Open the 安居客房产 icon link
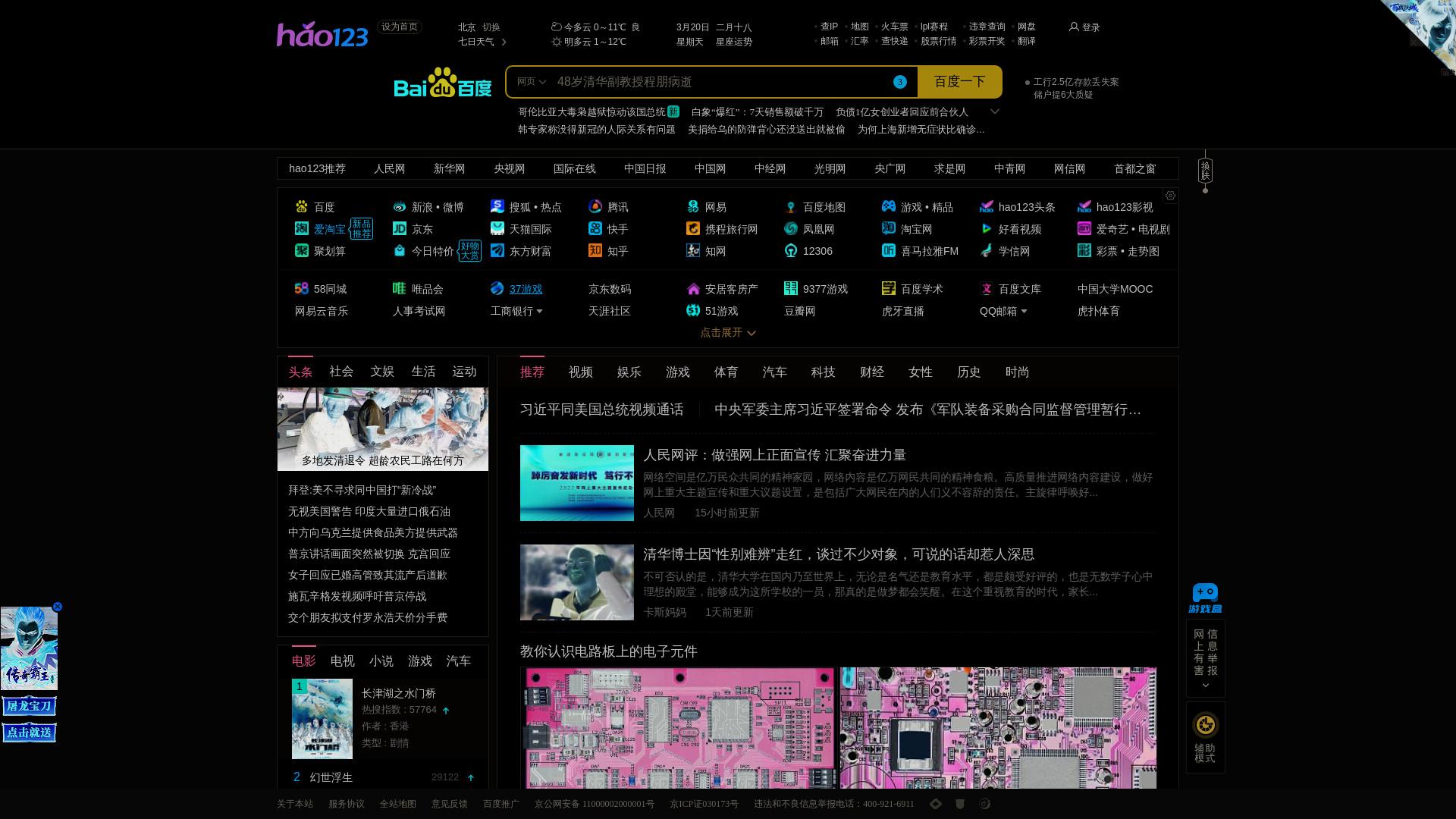Viewport: 1456px width, 819px height. (693, 289)
